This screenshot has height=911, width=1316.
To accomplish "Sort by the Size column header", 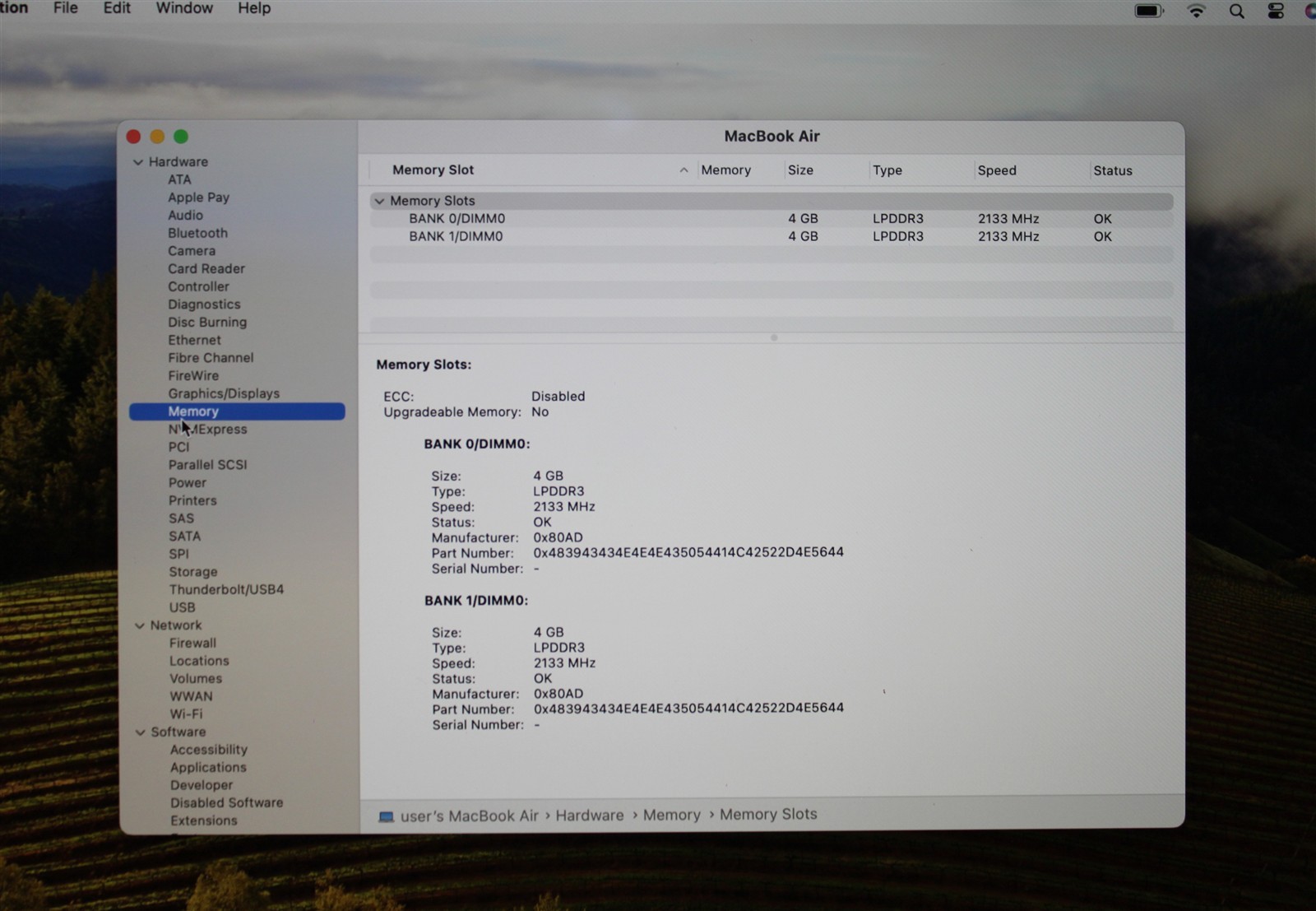I will [800, 170].
